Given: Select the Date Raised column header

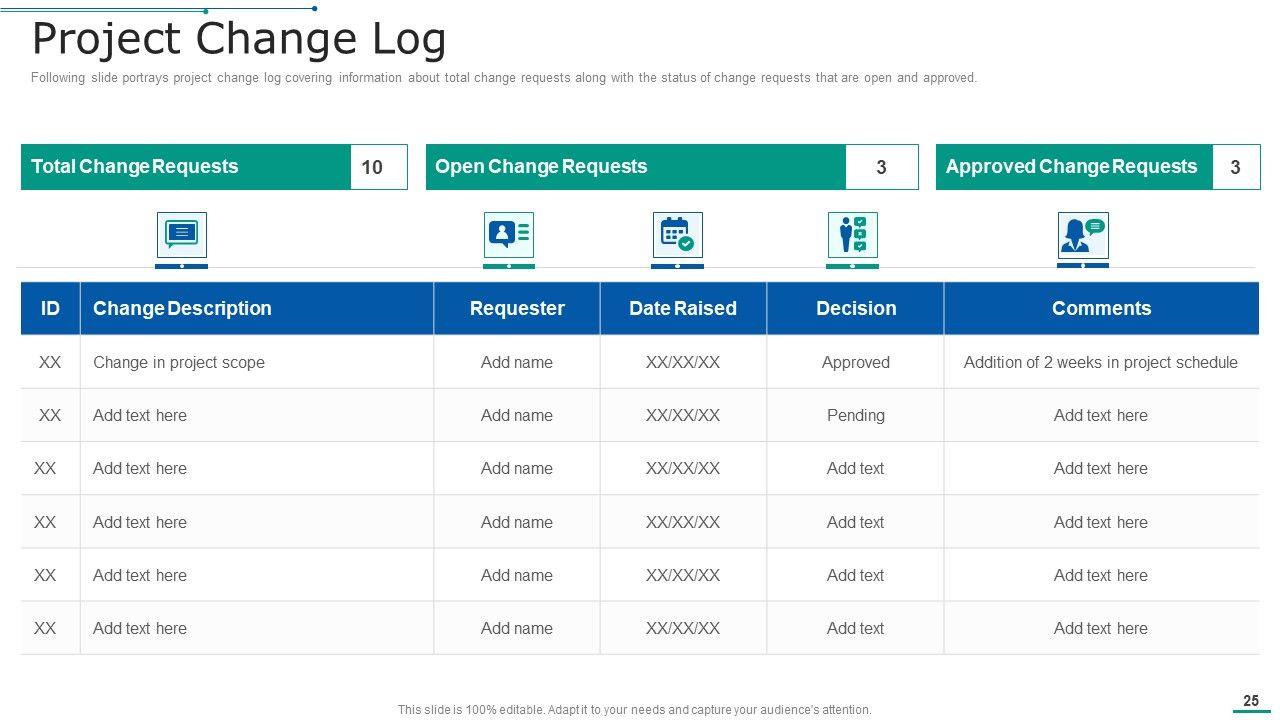Looking at the screenshot, I should 683,308.
